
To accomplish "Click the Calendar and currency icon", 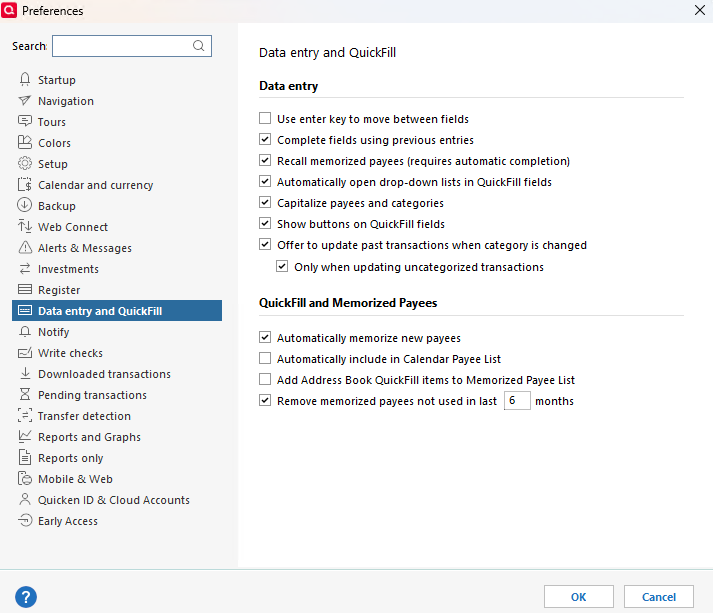I will coord(25,185).
